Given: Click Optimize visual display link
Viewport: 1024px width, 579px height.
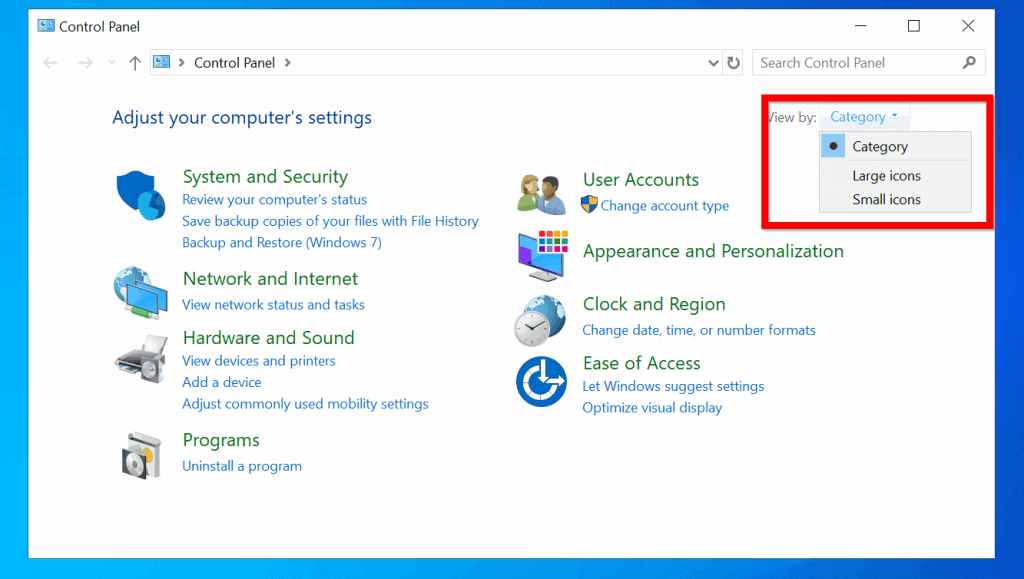Looking at the screenshot, I should pyautogui.click(x=652, y=408).
